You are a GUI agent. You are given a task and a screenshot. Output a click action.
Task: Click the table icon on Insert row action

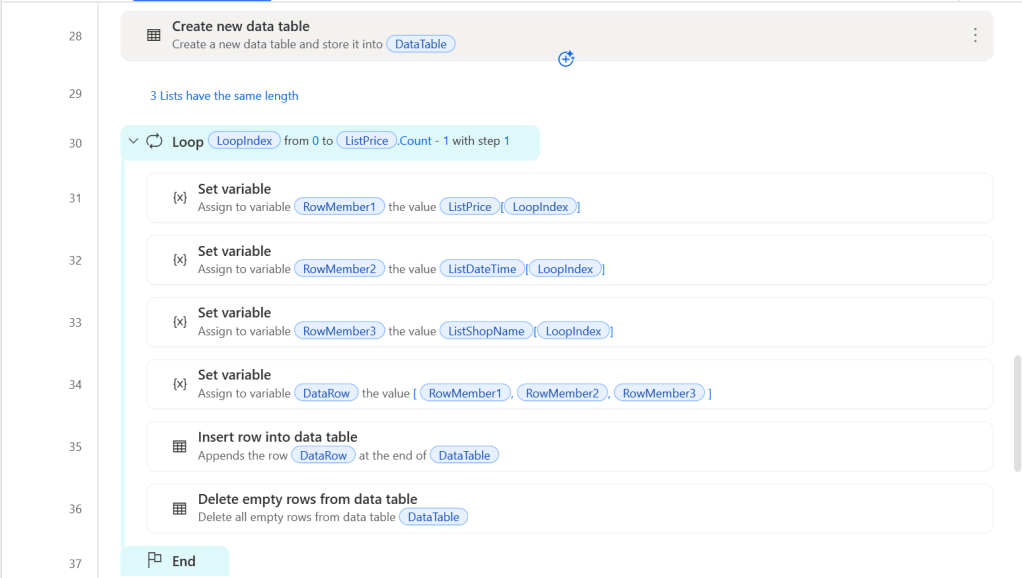(x=180, y=446)
